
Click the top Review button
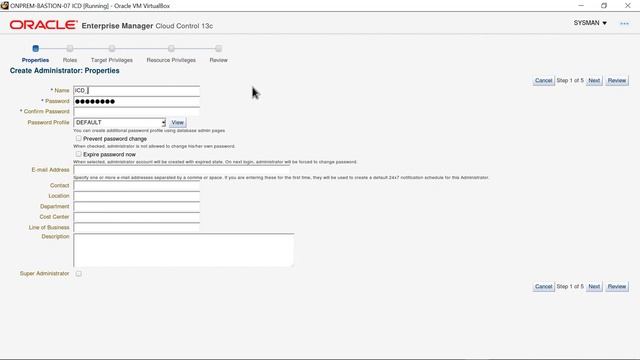click(616, 80)
